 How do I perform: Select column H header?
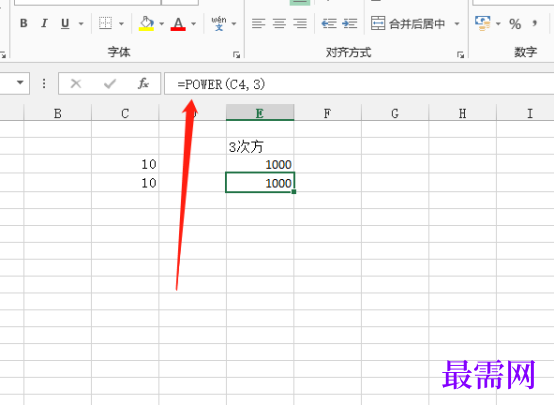click(462, 113)
